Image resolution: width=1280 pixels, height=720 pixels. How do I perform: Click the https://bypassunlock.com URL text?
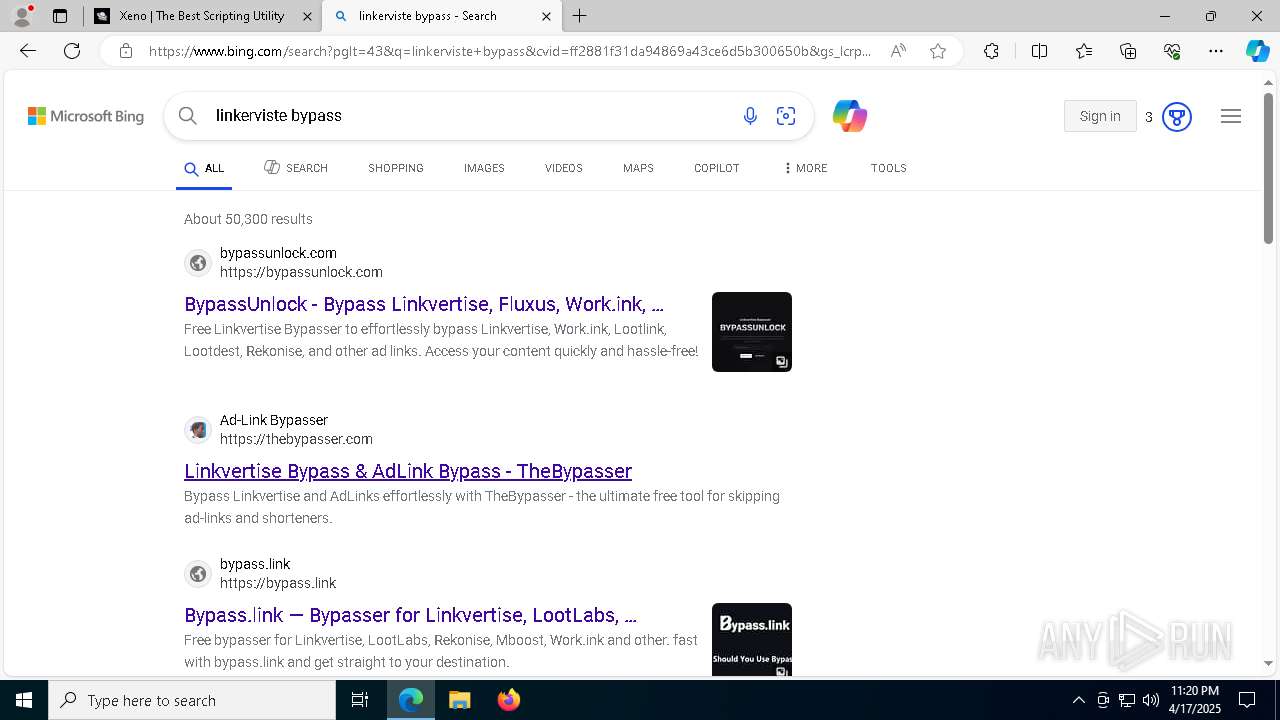(301, 272)
